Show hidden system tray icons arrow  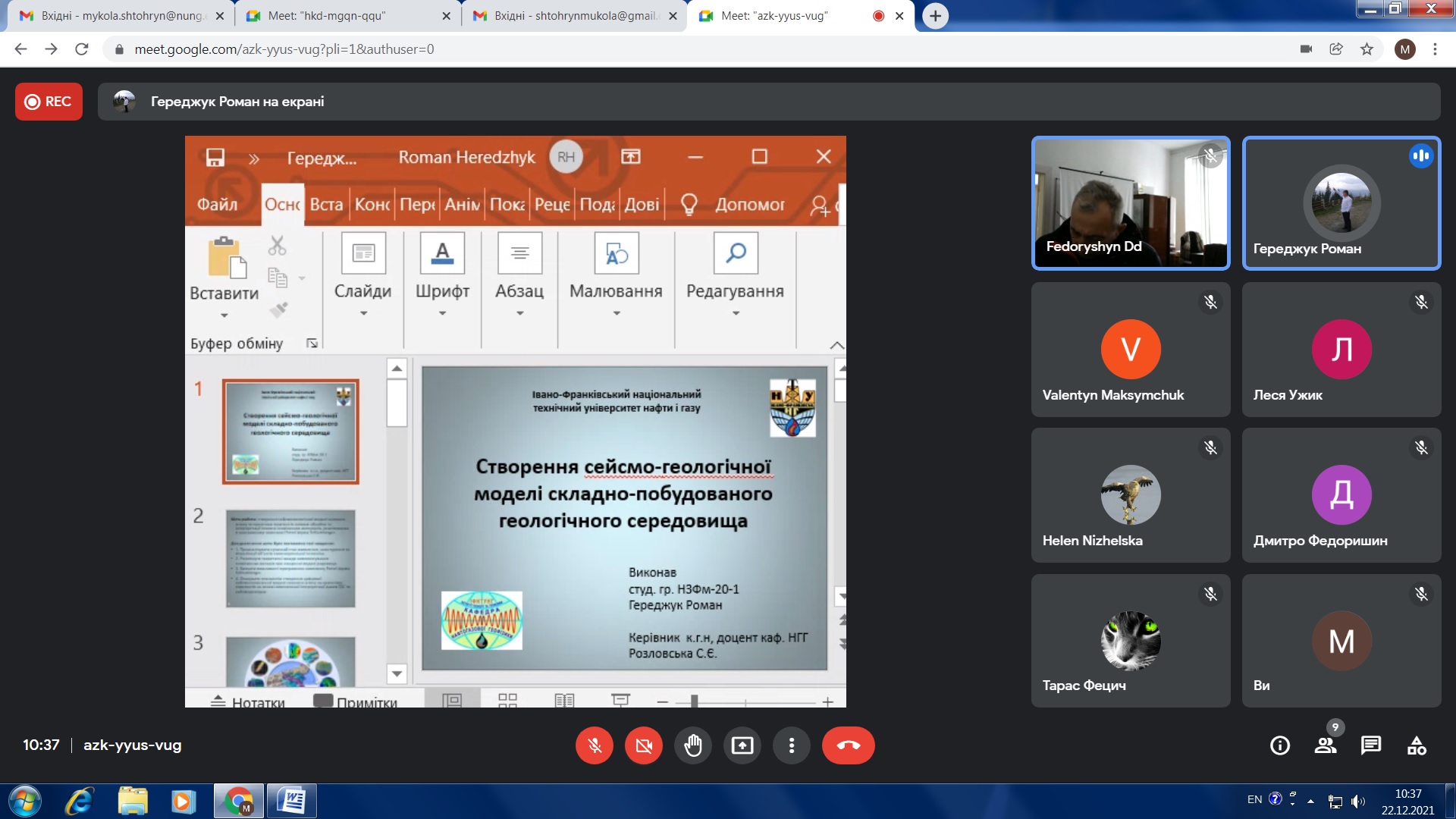[1310, 801]
